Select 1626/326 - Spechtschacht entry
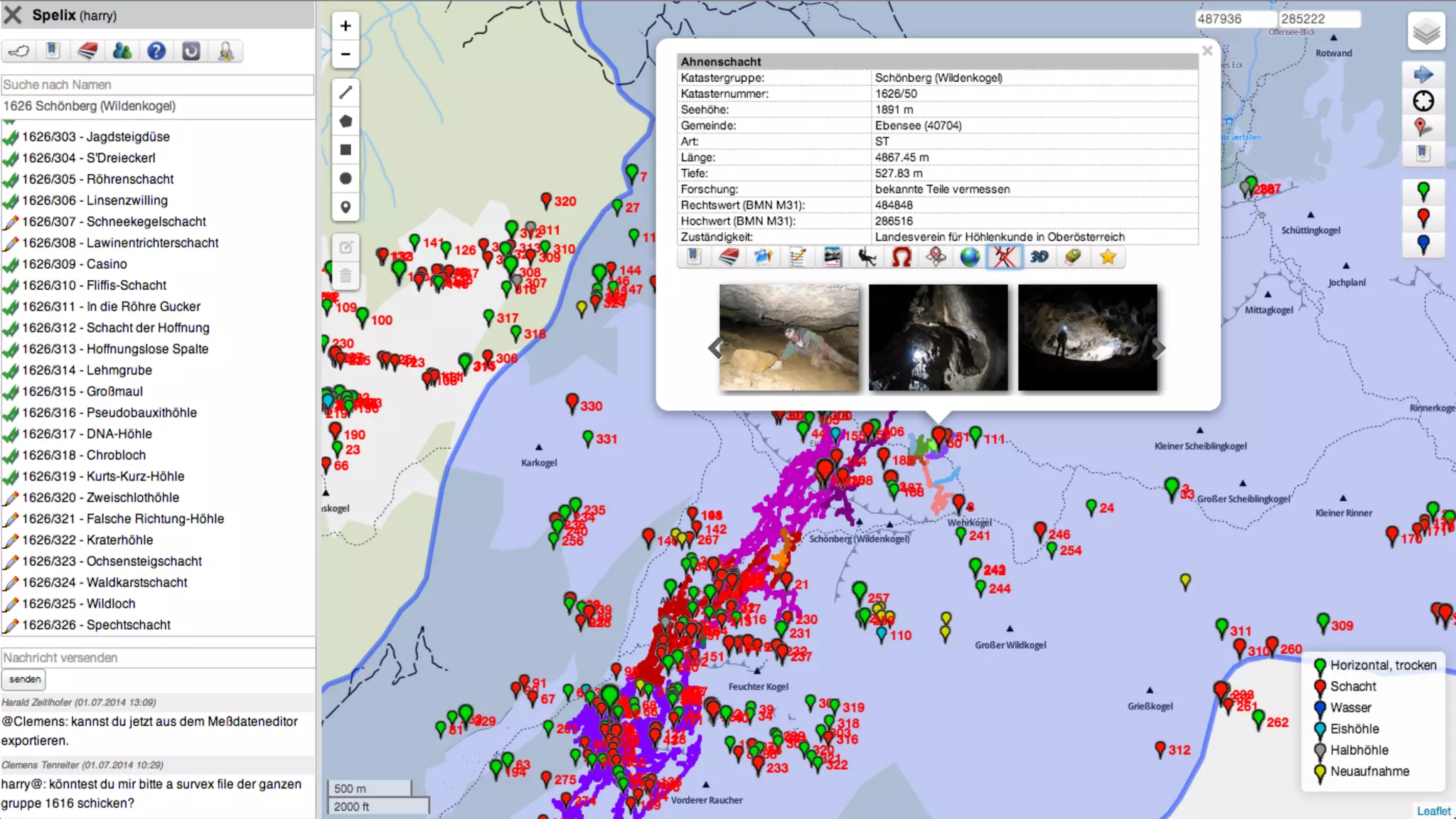This screenshot has height=819, width=1456. [96, 625]
